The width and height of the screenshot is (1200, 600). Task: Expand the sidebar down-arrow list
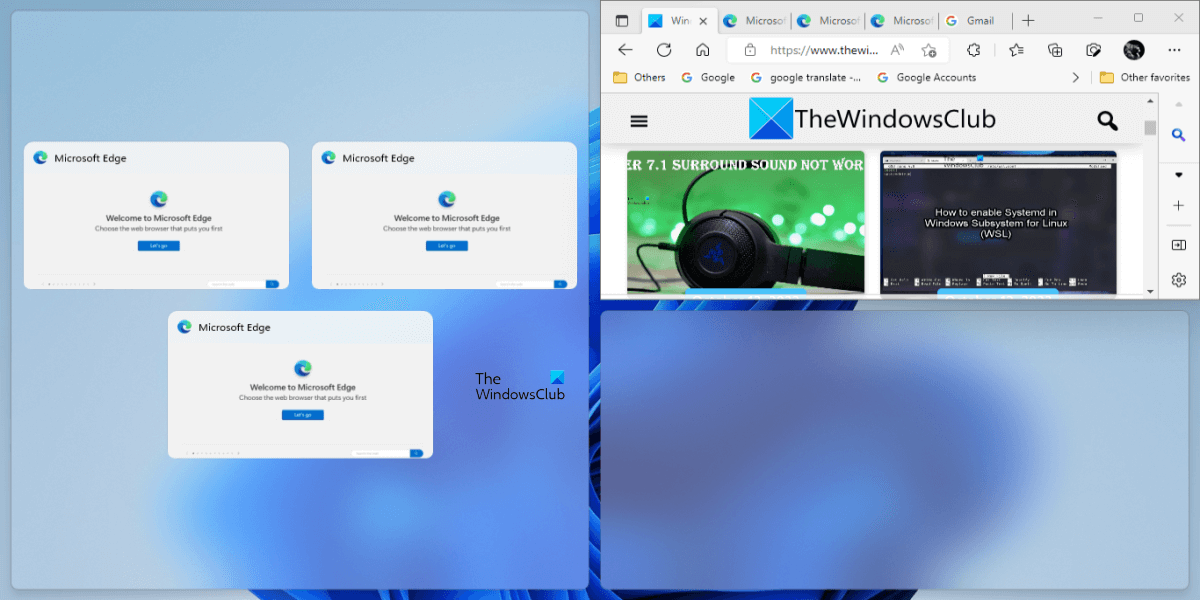(1178, 173)
